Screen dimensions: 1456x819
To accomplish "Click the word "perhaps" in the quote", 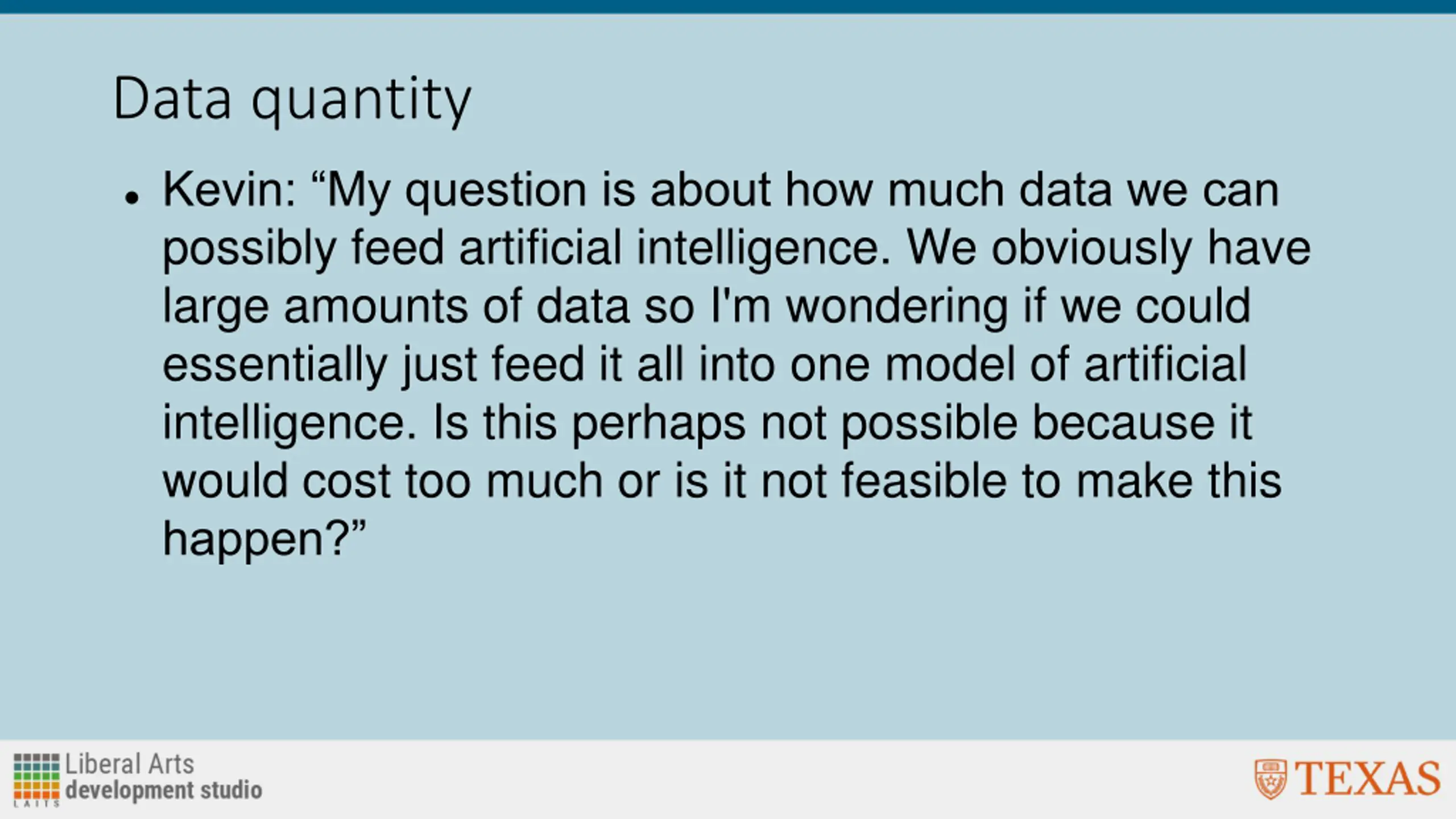I will click(x=658, y=424).
